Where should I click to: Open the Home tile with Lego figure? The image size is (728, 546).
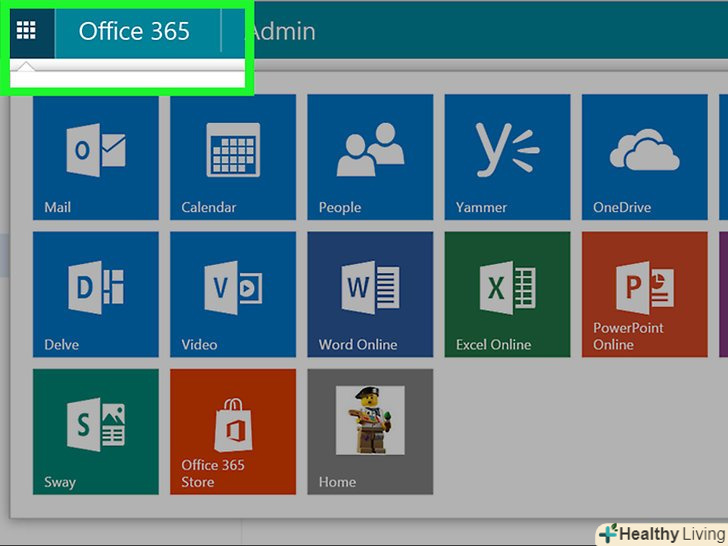pos(370,432)
